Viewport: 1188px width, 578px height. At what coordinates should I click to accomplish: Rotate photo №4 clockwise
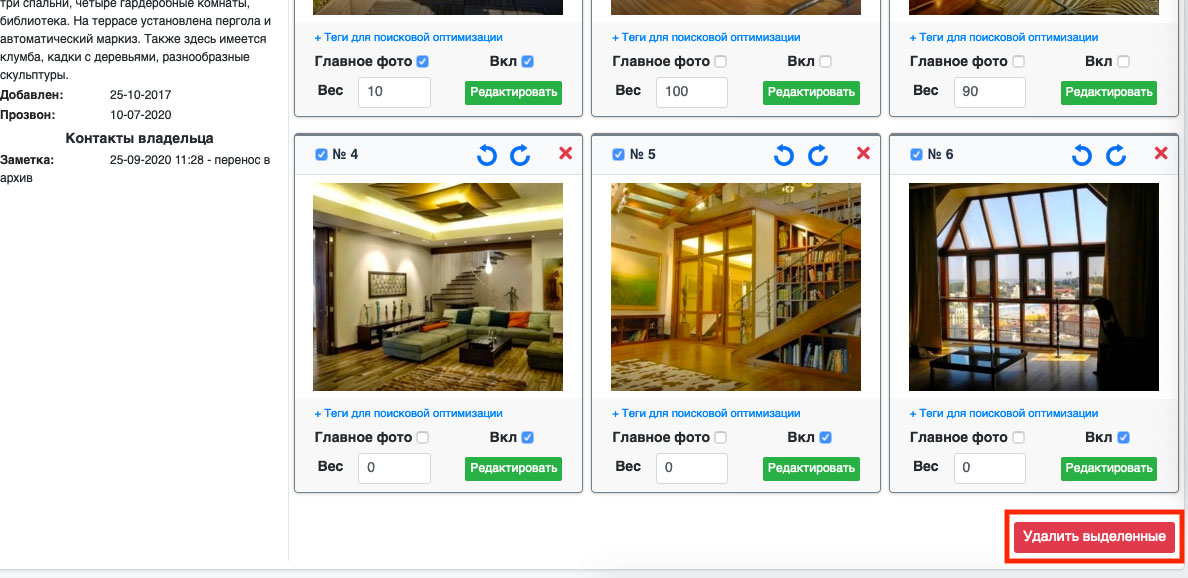520,155
